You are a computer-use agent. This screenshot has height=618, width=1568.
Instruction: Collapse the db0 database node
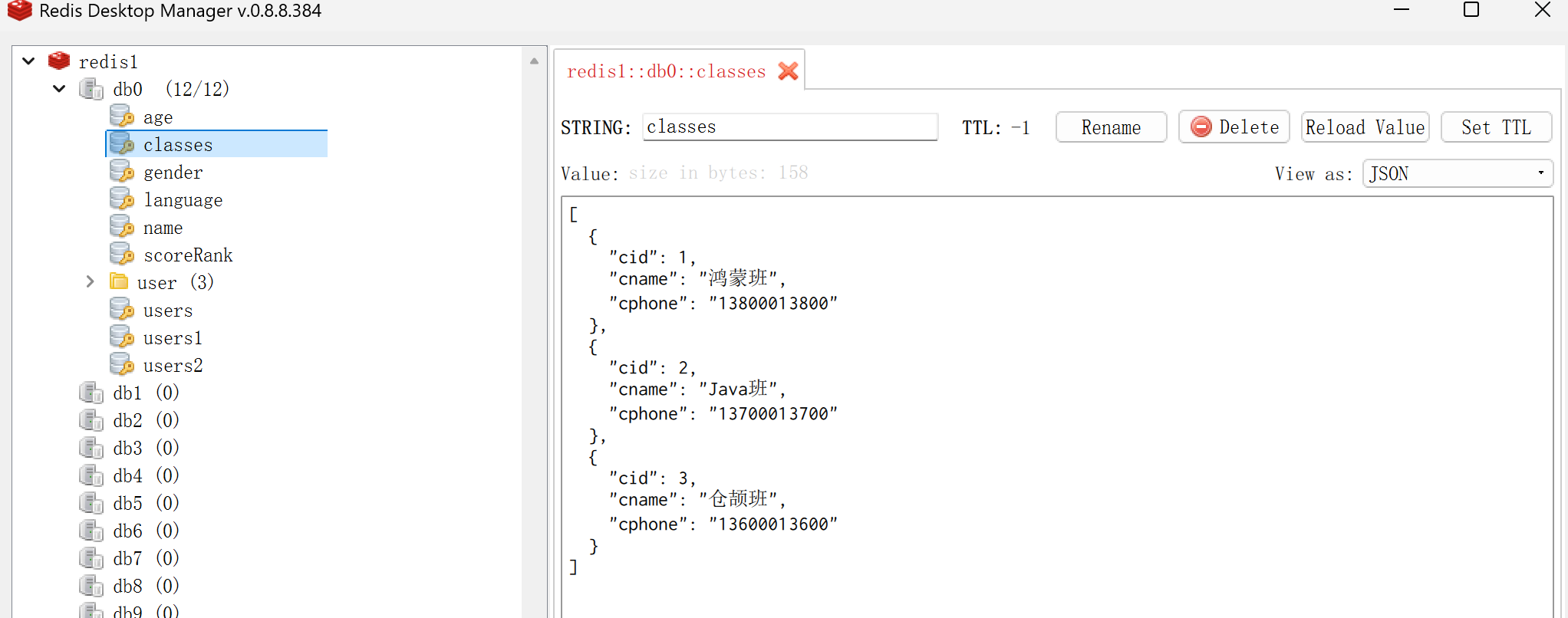click(59, 88)
